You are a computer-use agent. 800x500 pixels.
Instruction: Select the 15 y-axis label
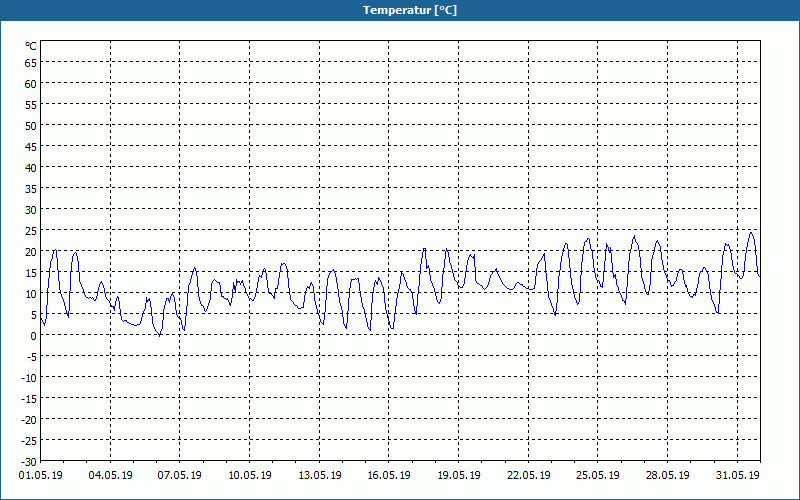31,273
